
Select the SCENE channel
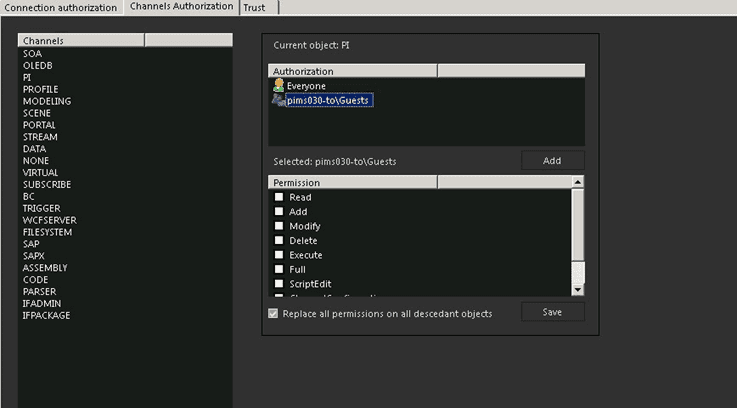[37, 113]
